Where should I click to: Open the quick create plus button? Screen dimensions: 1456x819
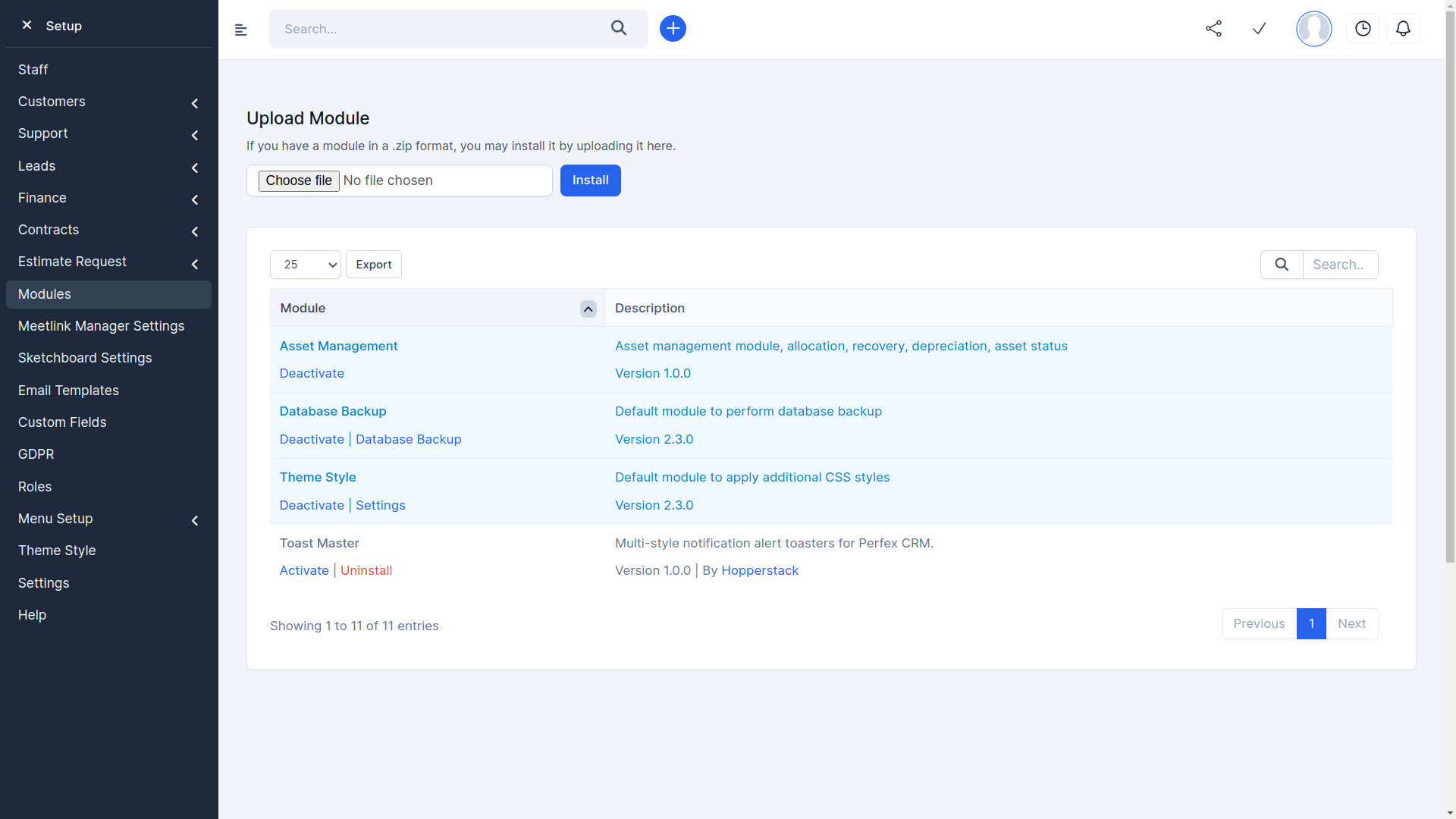pos(672,28)
